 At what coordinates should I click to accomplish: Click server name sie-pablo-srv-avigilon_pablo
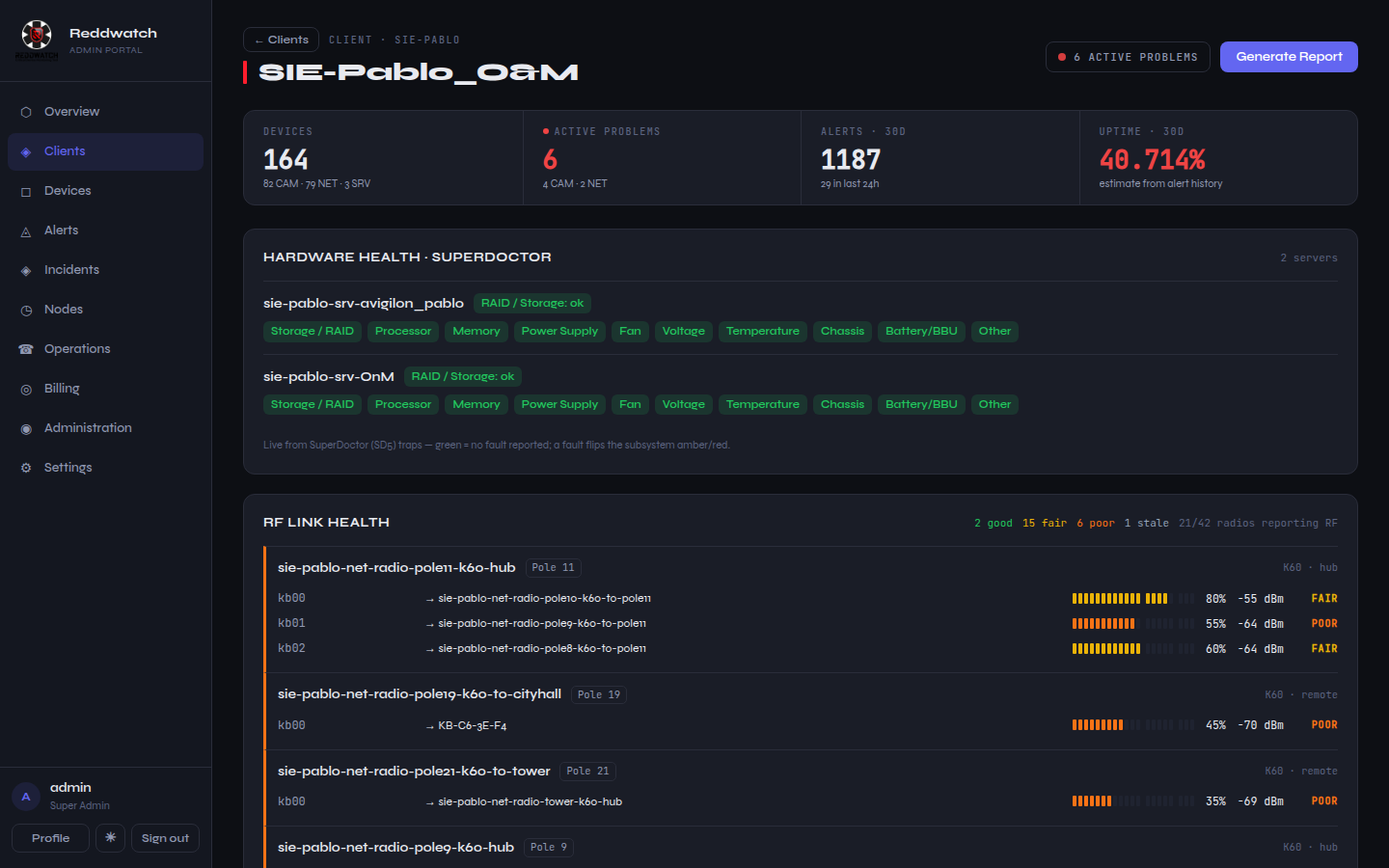[x=364, y=303]
